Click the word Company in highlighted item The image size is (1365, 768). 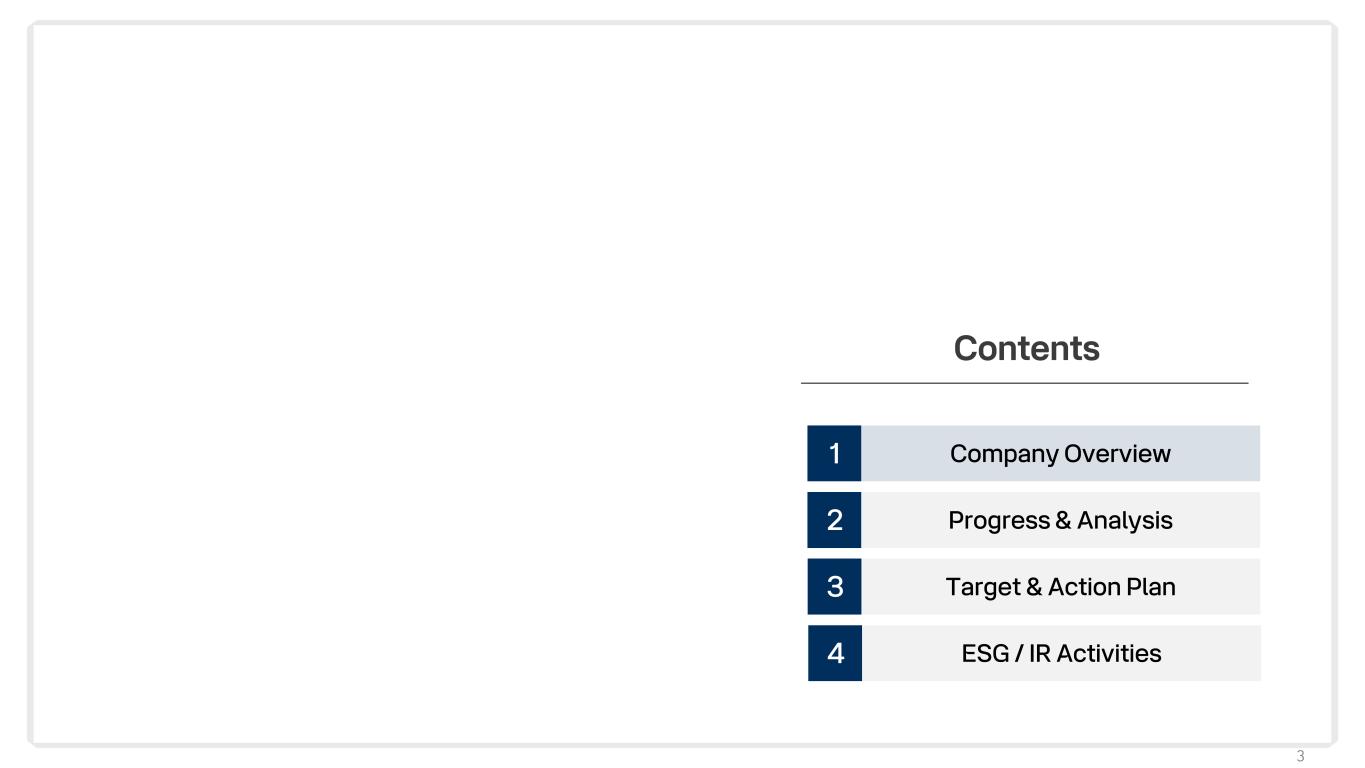(1004, 454)
